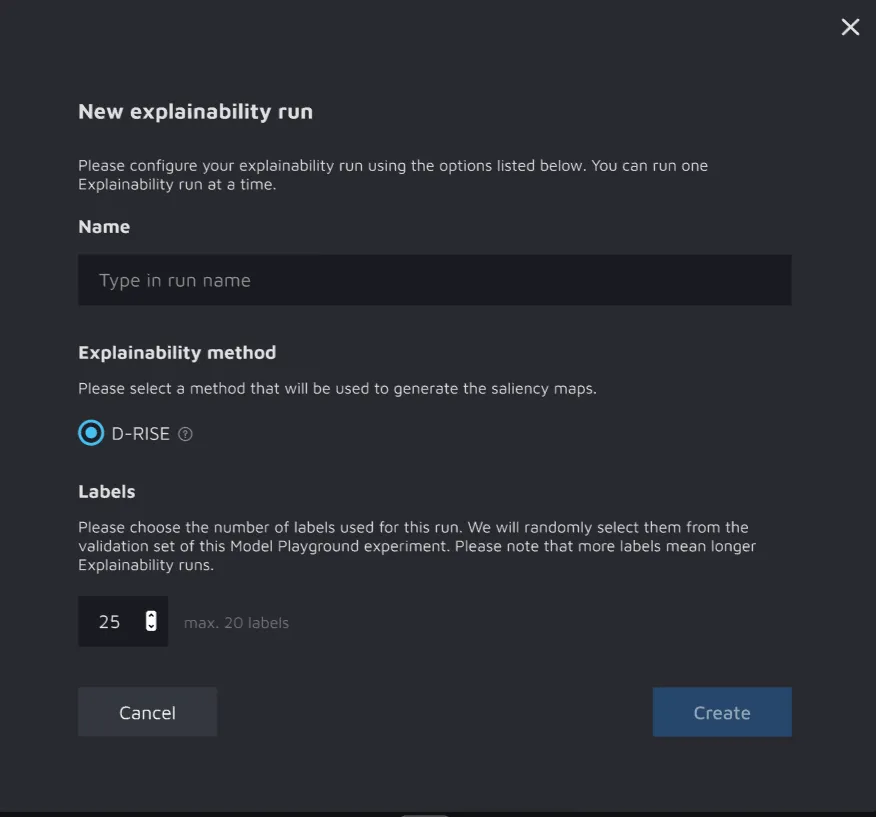Screen dimensions: 876x817
Task: Click the 'Model Playground experiment' description line
Action: point(417,546)
